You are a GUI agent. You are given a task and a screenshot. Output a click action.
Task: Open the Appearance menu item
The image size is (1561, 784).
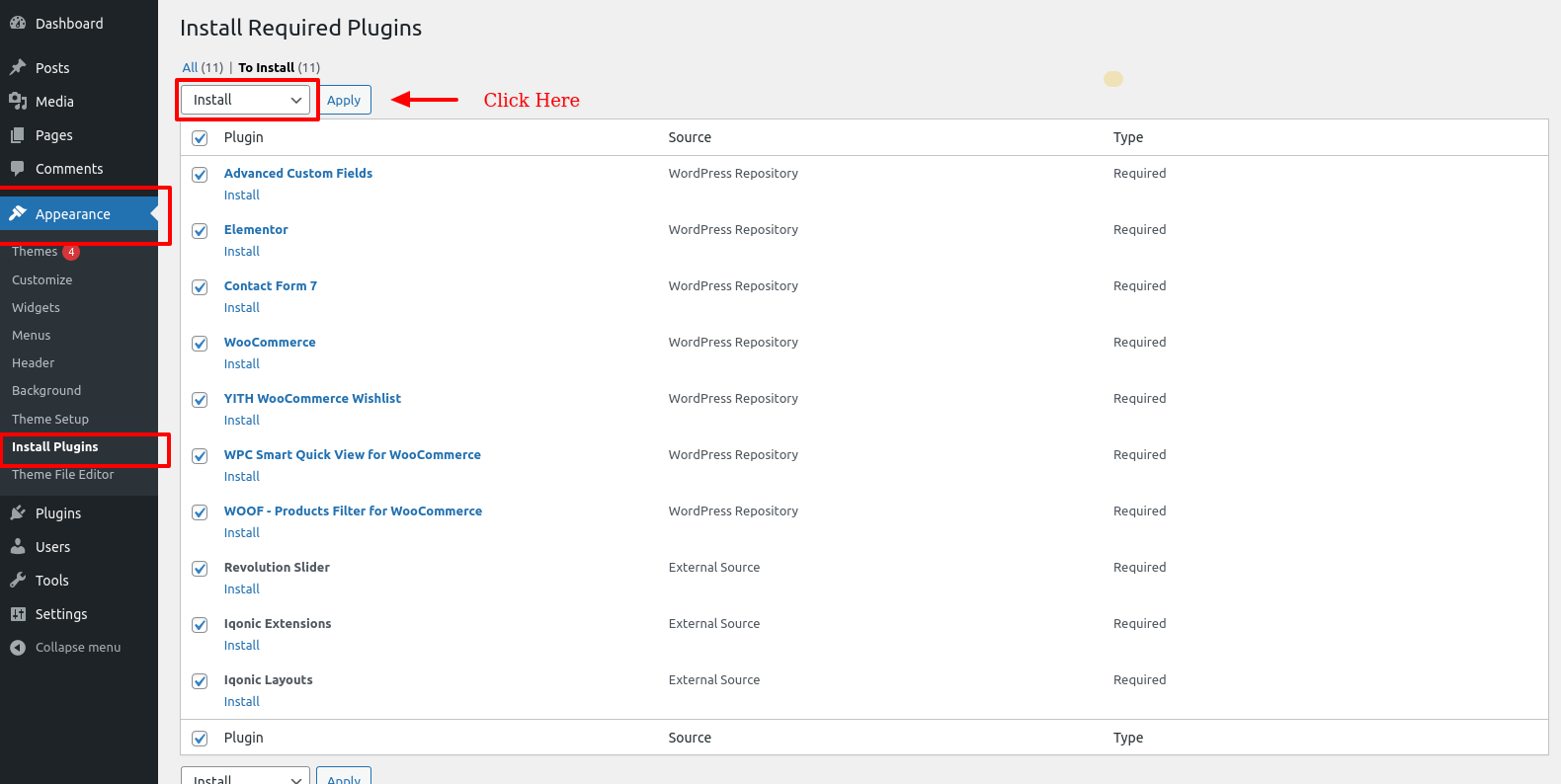click(x=79, y=213)
